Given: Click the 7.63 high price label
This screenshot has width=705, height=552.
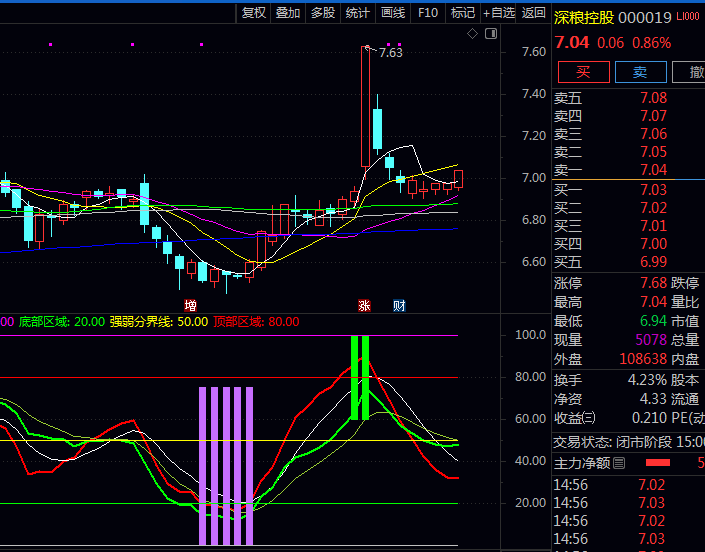Looking at the screenshot, I should coord(390,53).
